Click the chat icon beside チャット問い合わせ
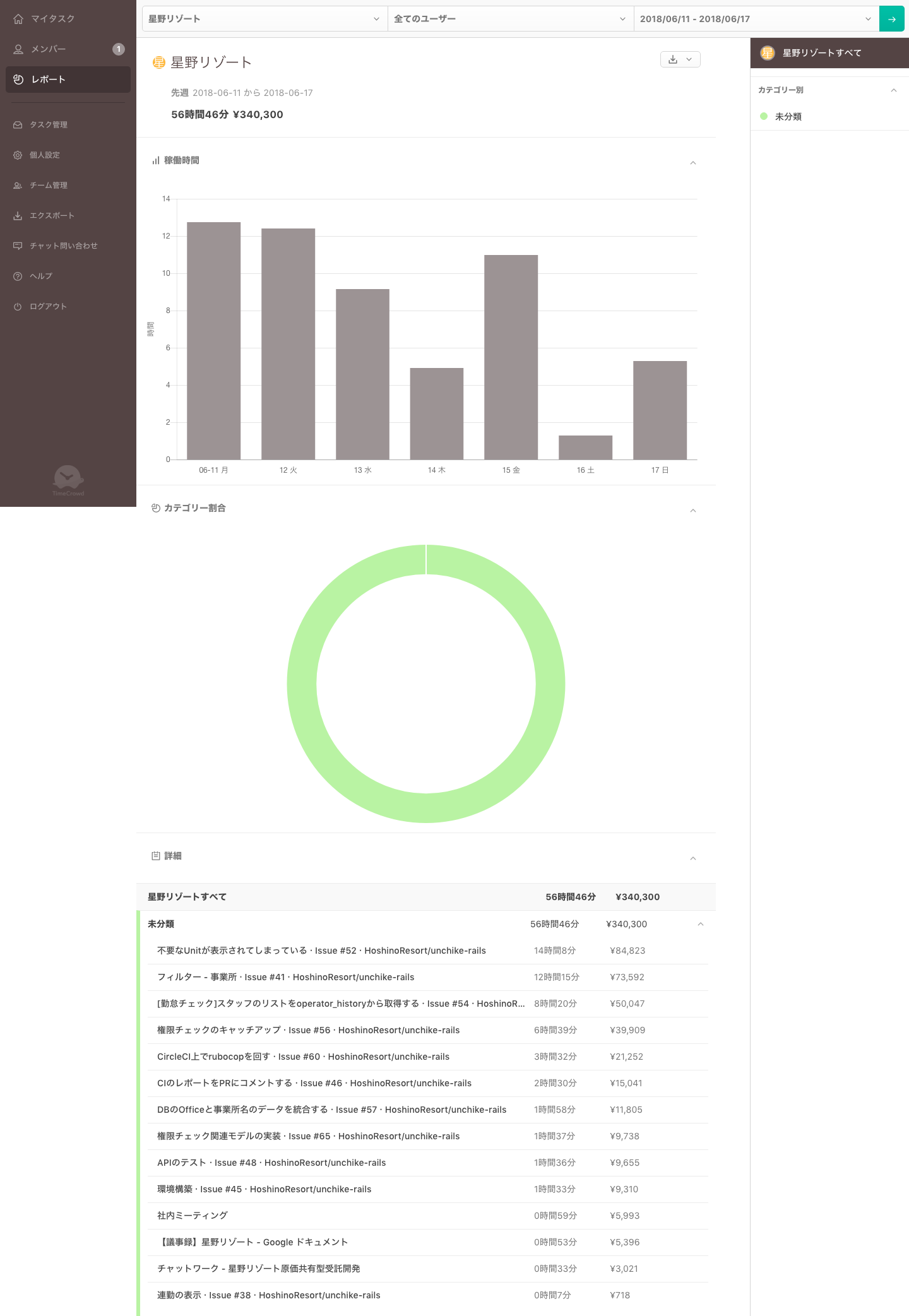 point(18,246)
